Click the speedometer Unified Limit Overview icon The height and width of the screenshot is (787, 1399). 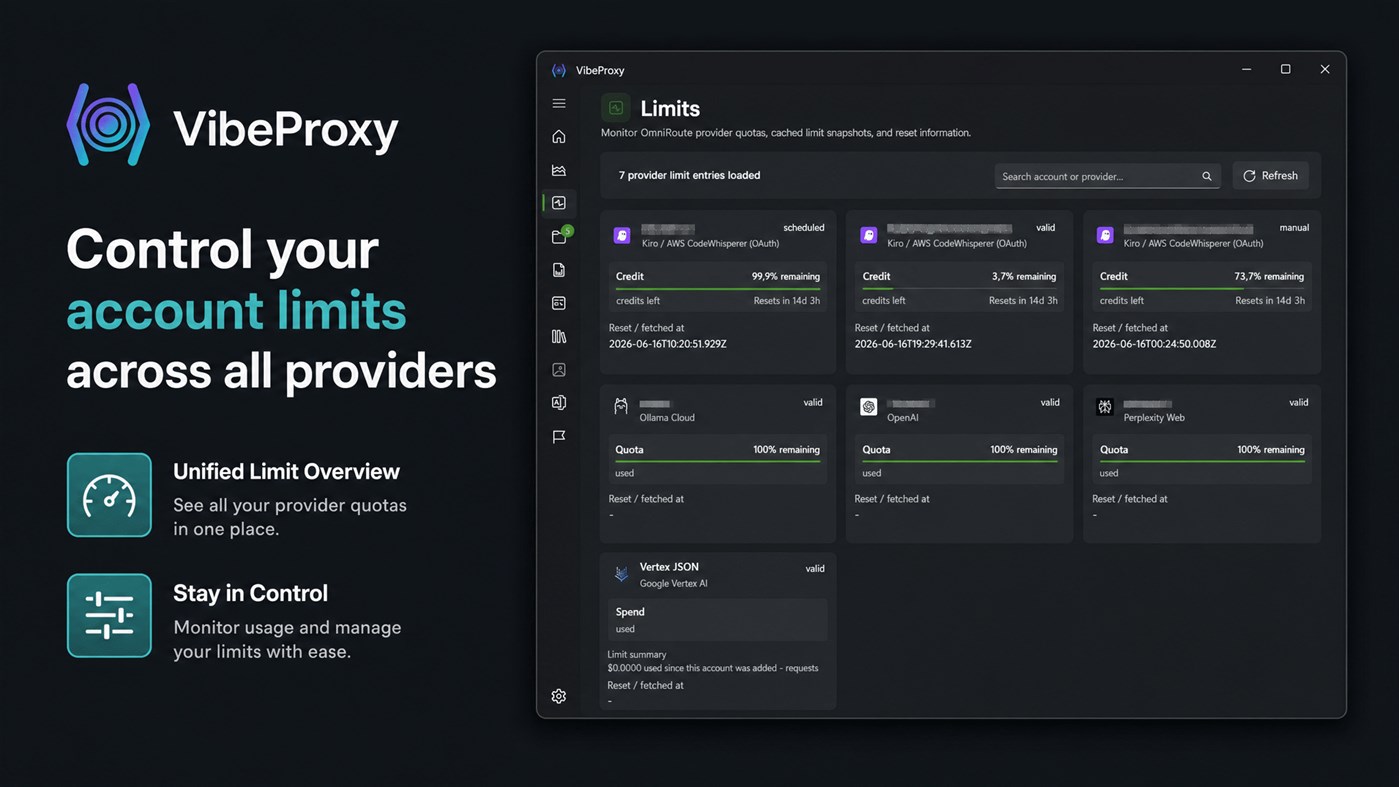coord(109,495)
